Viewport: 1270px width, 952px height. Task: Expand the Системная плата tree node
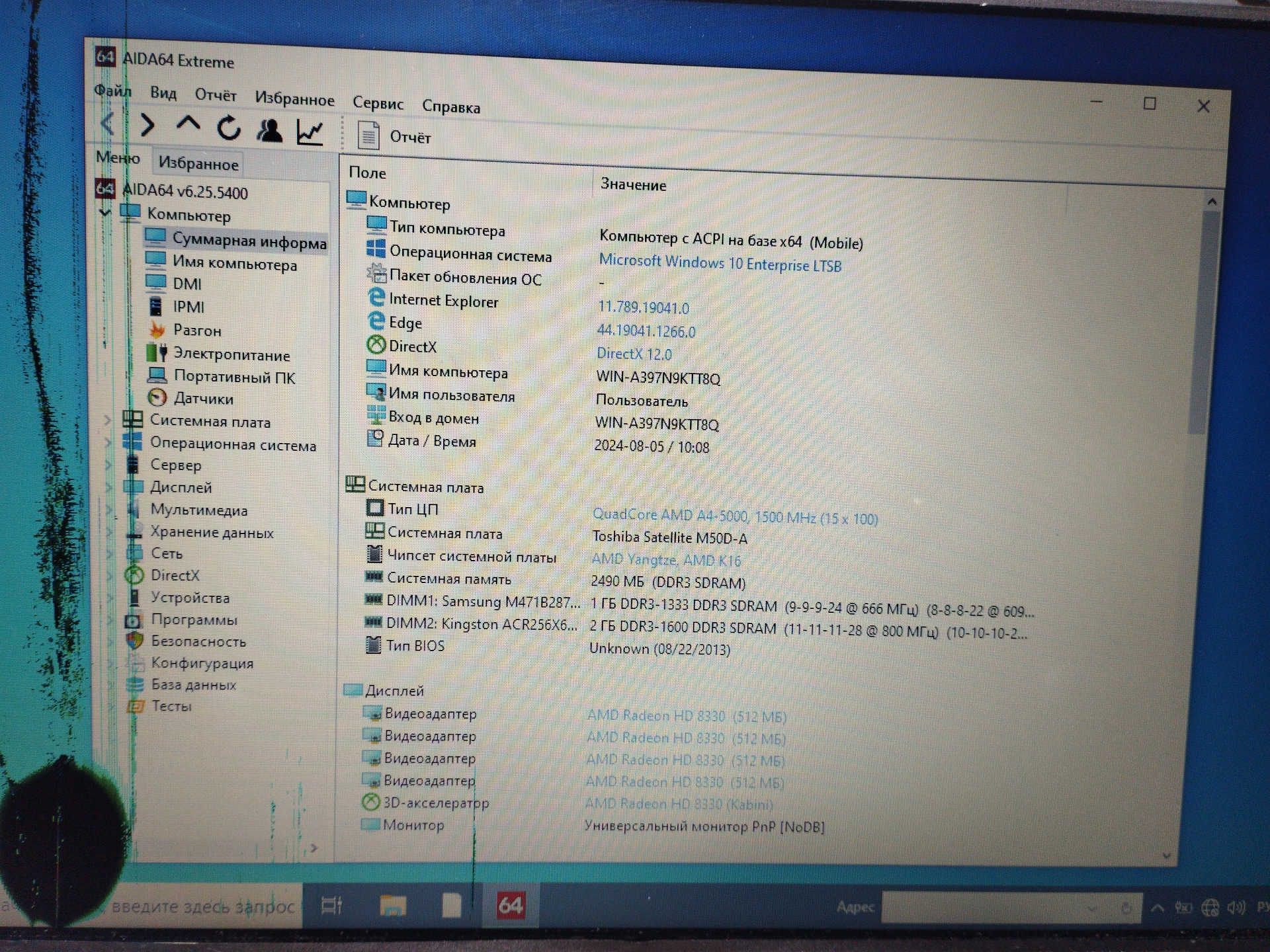coord(107,420)
